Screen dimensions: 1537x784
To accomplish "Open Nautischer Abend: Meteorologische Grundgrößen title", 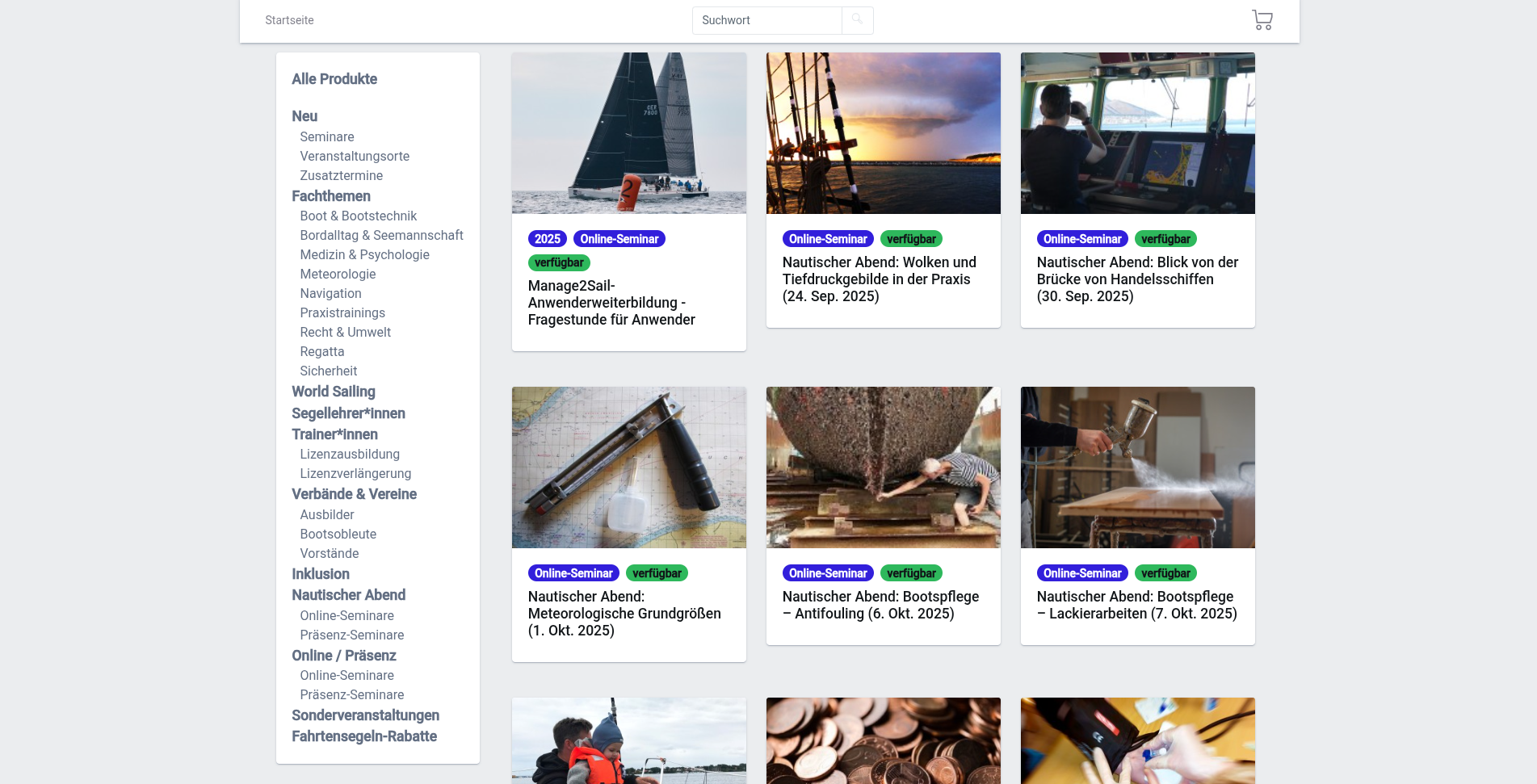I will tap(624, 614).
